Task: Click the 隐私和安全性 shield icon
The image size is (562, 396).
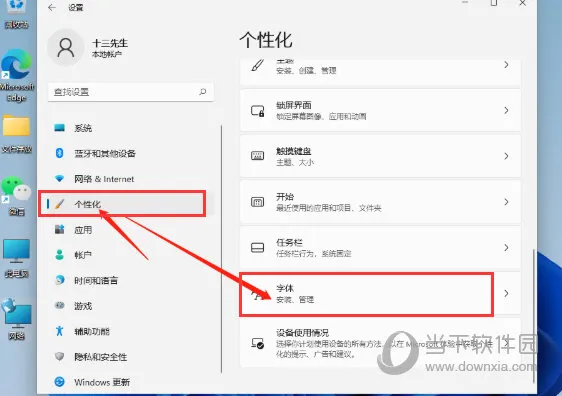Action: point(59,356)
